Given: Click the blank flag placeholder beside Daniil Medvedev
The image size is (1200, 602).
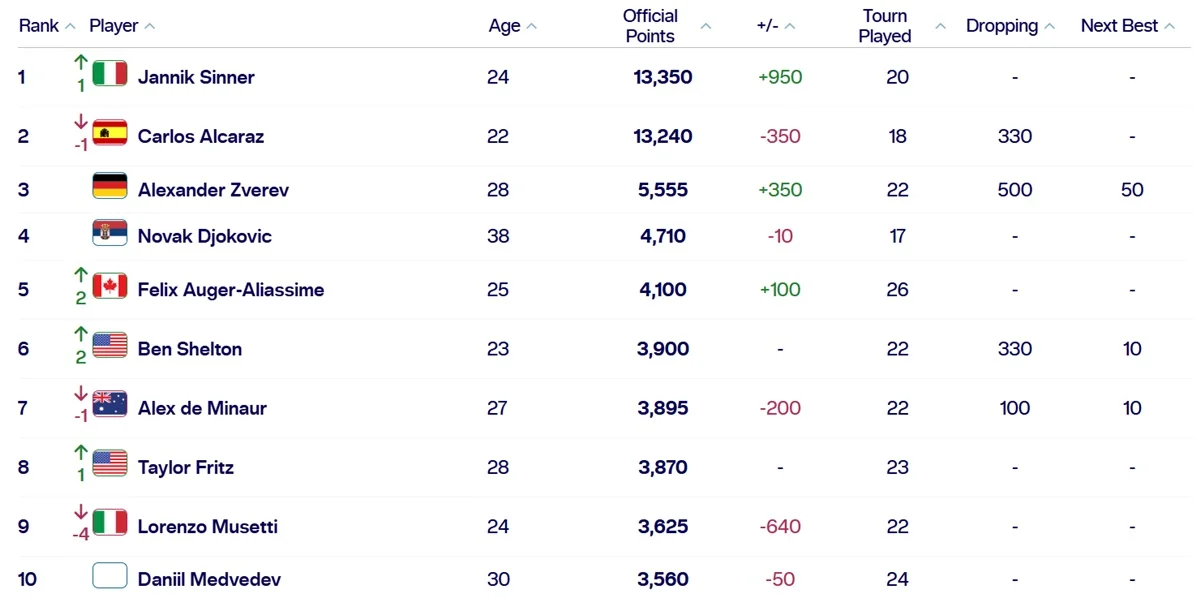Looking at the screenshot, I should [x=110, y=576].
